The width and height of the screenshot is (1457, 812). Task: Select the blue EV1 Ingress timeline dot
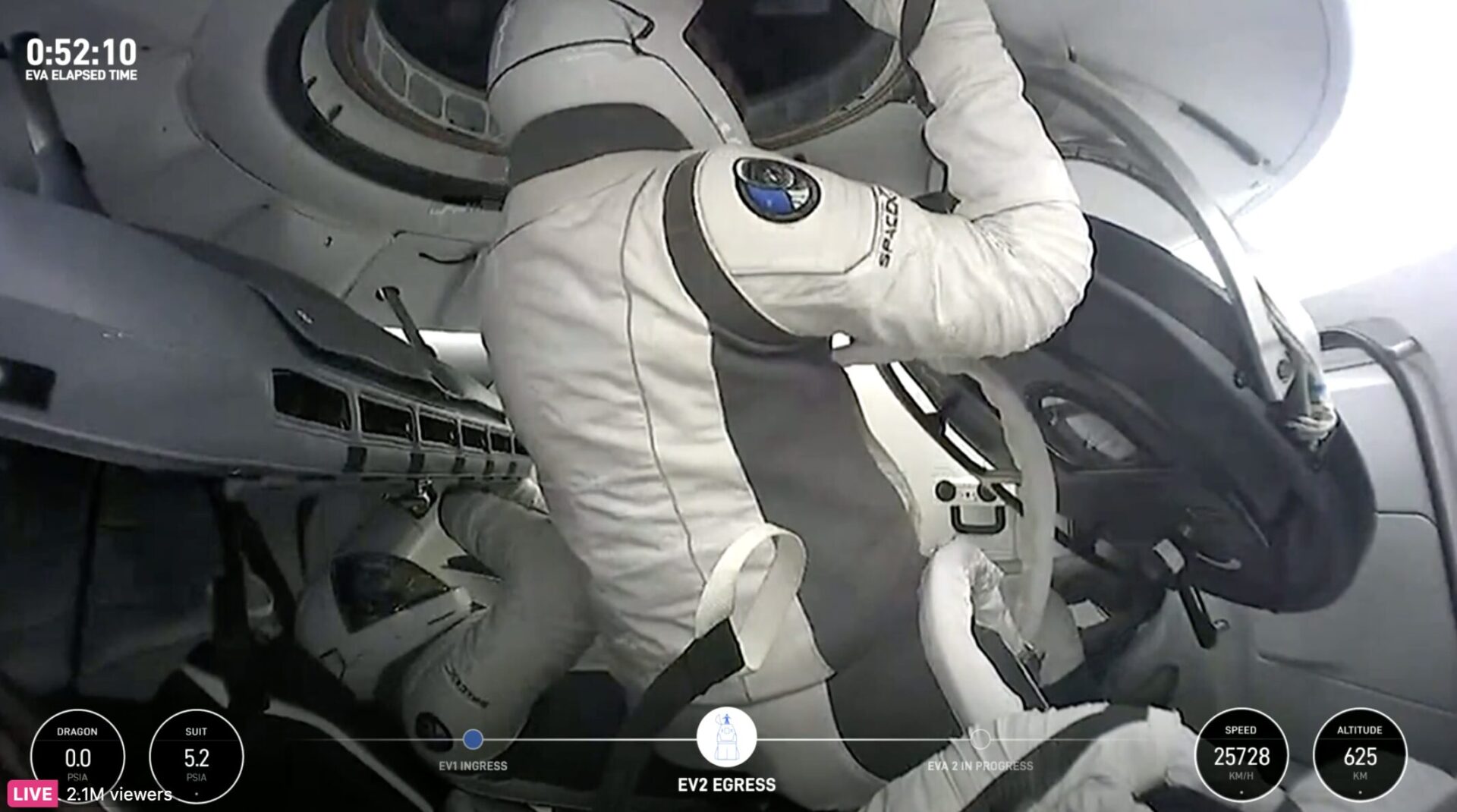coord(473,738)
